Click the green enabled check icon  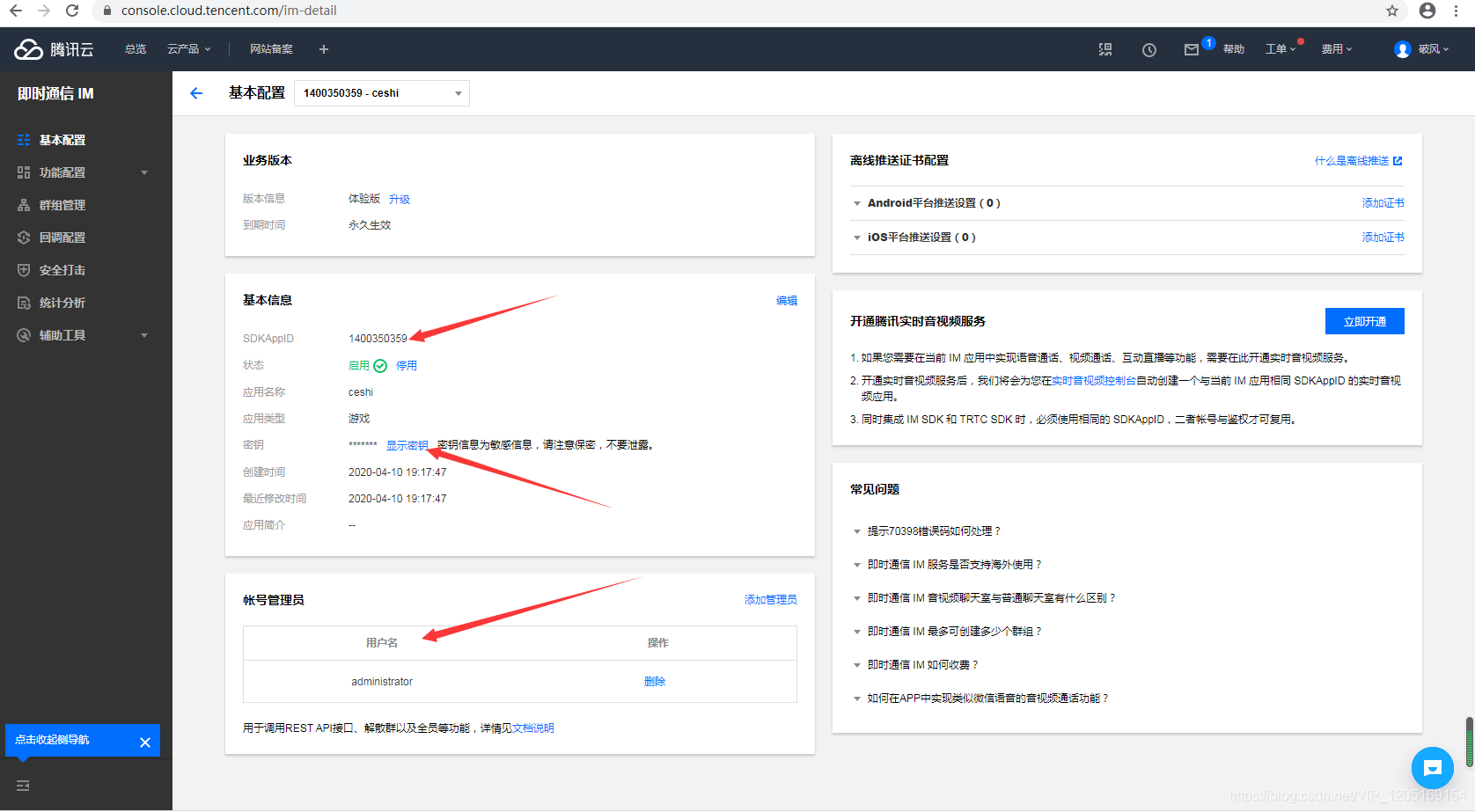(x=380, y=366)
